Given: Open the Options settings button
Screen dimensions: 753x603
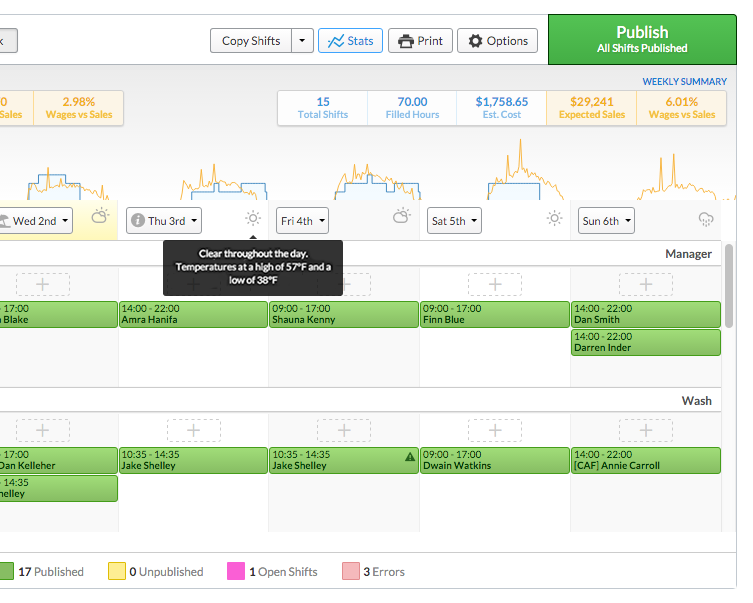Looking at the screenshot, I should pyautogui.click(x=497, y=41).
